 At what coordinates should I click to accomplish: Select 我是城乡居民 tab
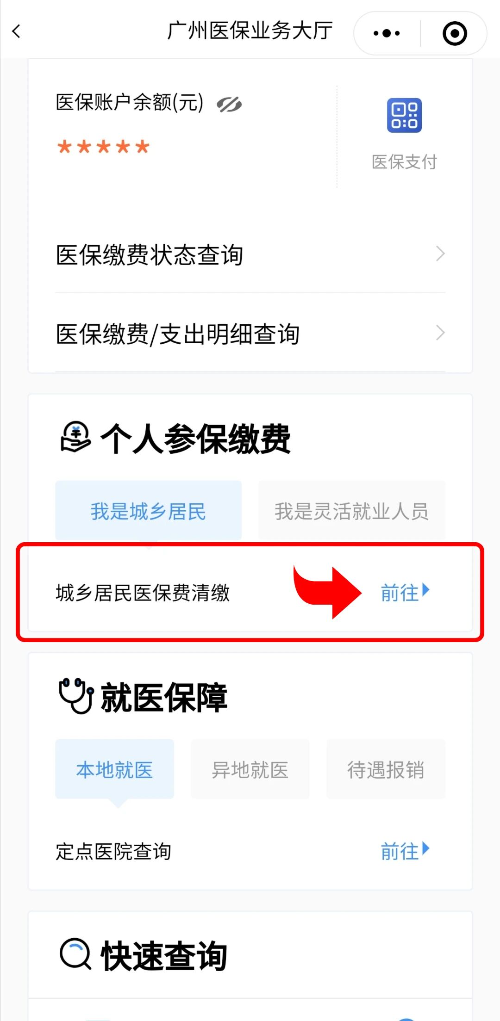(x=148, y=510)
